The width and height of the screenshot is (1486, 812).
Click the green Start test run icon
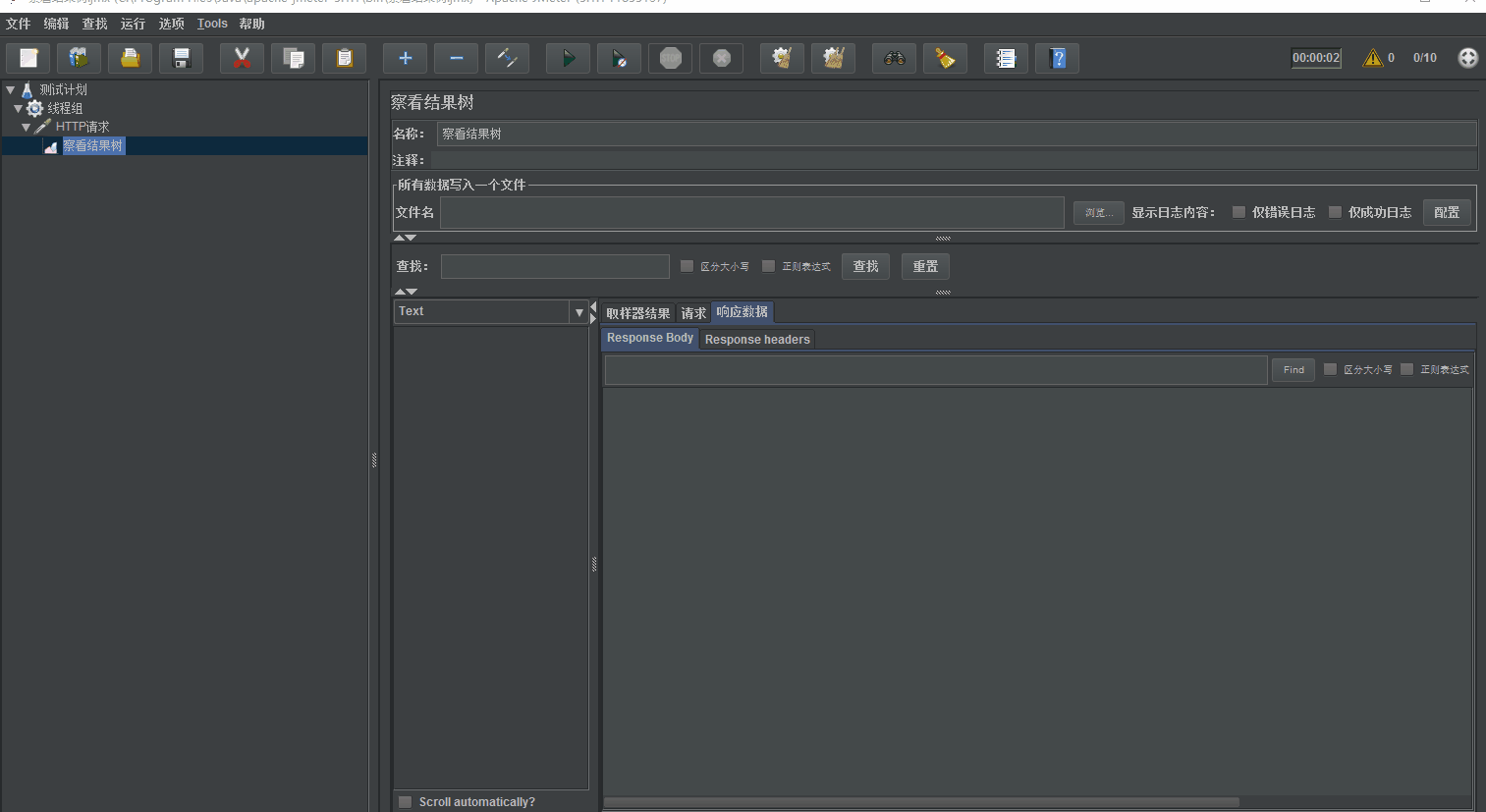pos(568,59)
